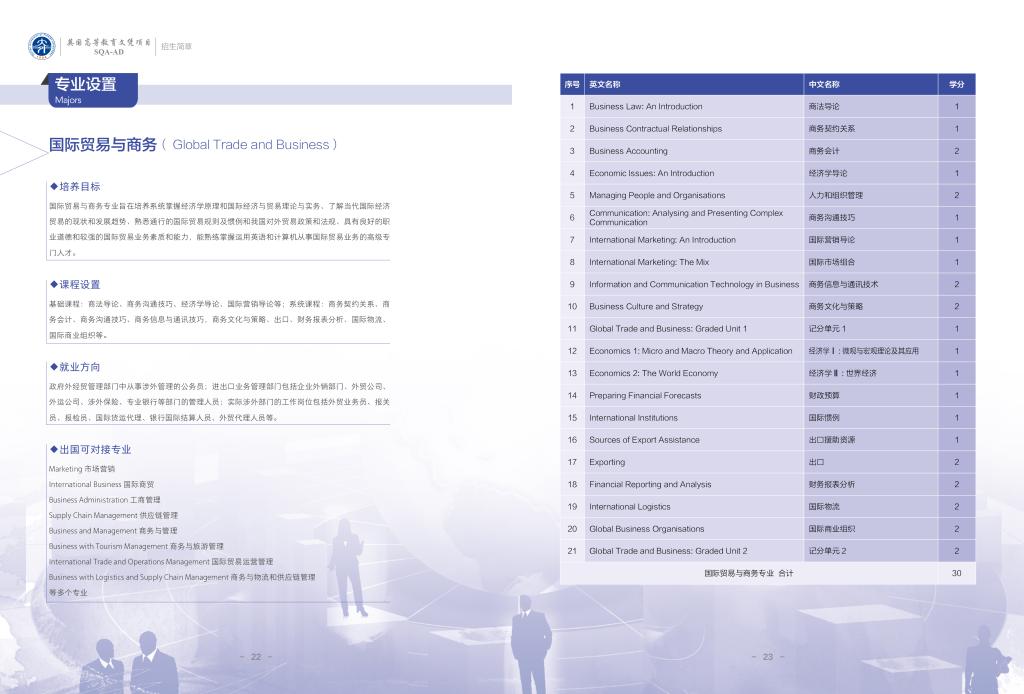
Task: Select the 英文名称 column header
Action: 605,84
